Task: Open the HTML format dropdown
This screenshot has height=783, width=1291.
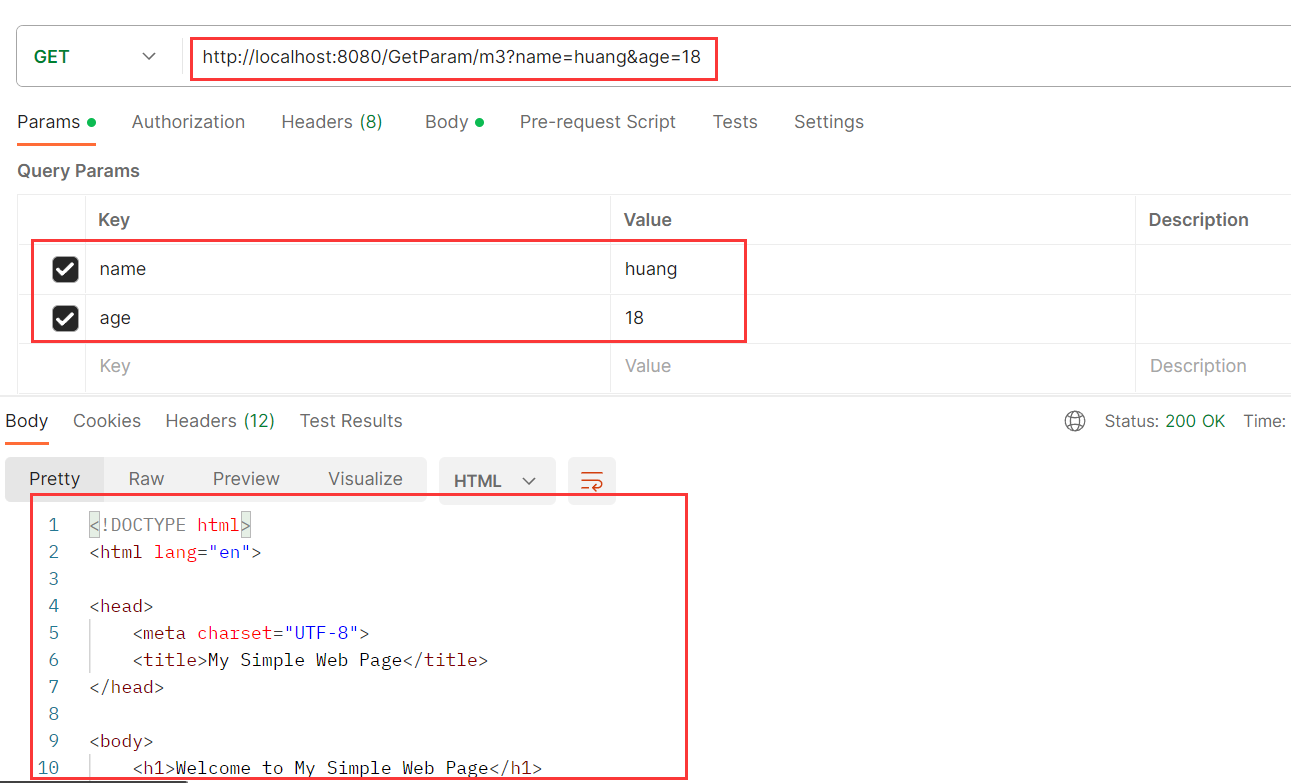Action: point(497,481)
